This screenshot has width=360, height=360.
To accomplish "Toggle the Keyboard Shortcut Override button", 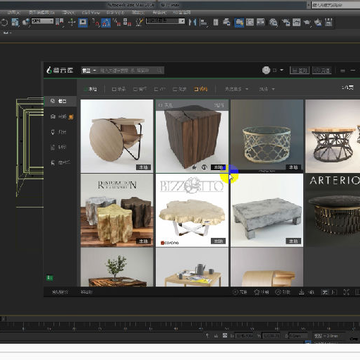I will click(x=83, y=22).
